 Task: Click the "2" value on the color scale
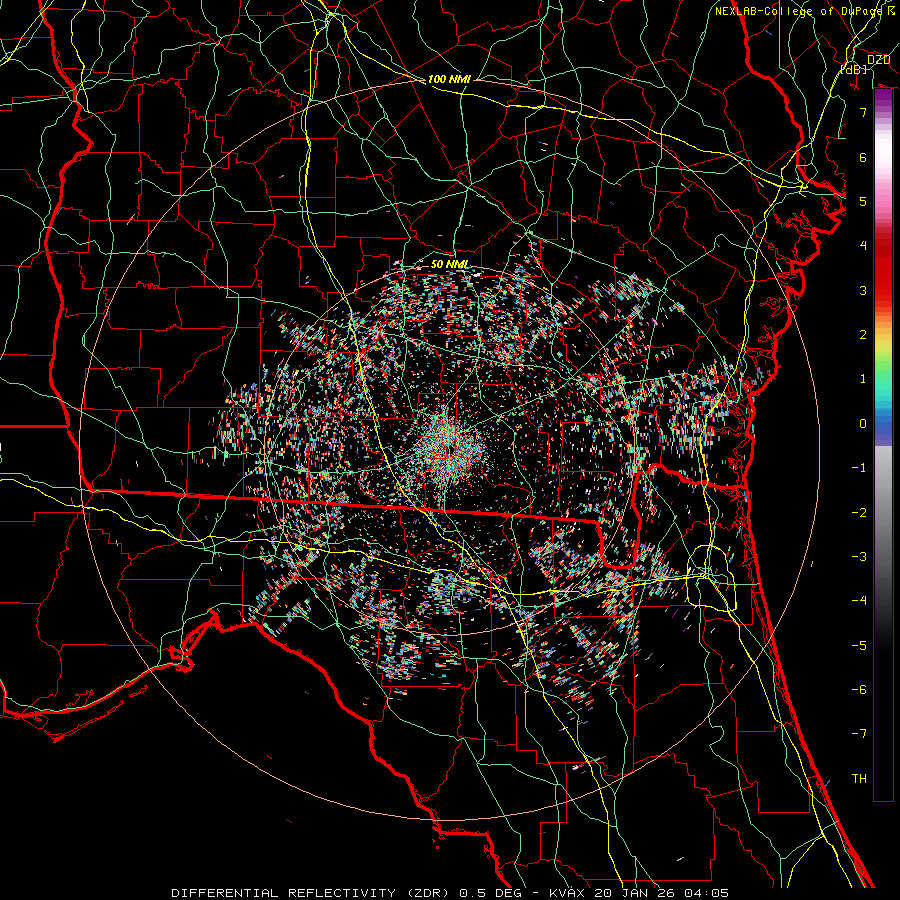[863, 335]
